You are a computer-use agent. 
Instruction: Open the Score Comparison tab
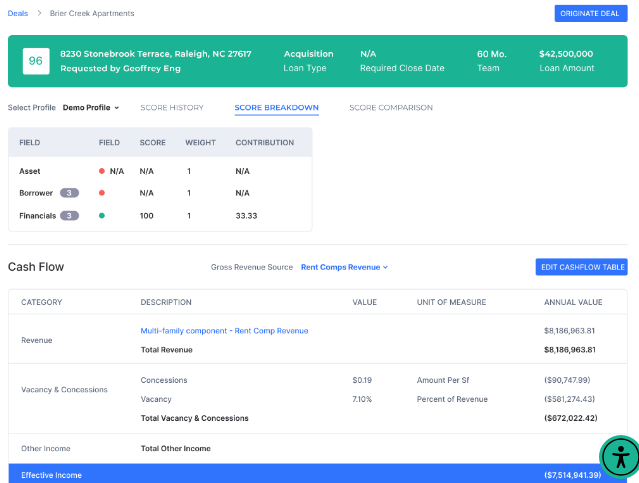[390, 107]
